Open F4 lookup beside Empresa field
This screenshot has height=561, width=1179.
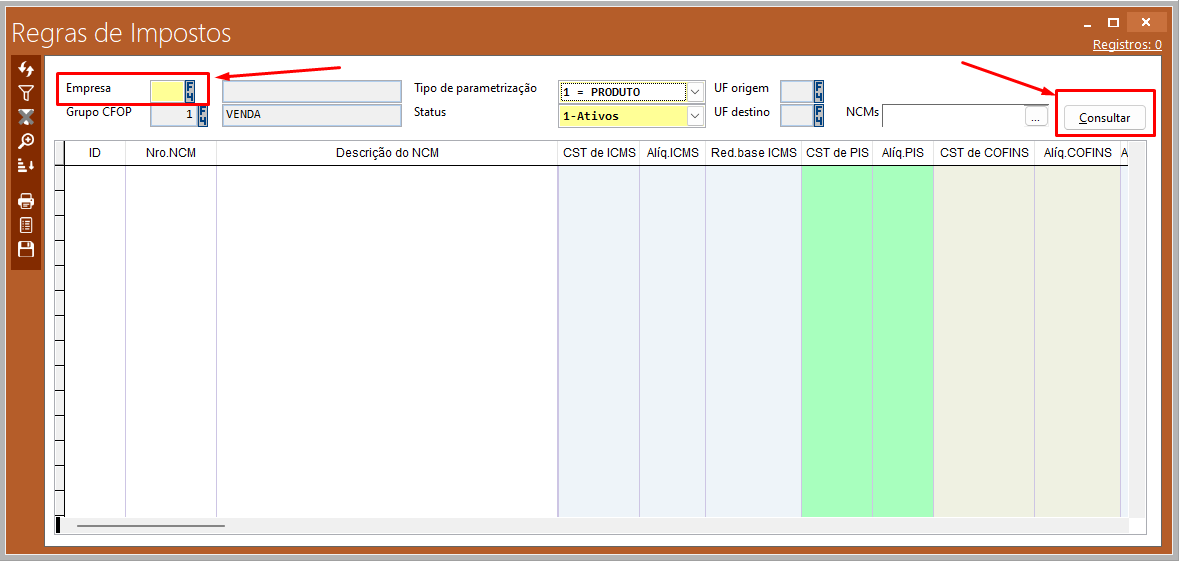click(191, 91)
